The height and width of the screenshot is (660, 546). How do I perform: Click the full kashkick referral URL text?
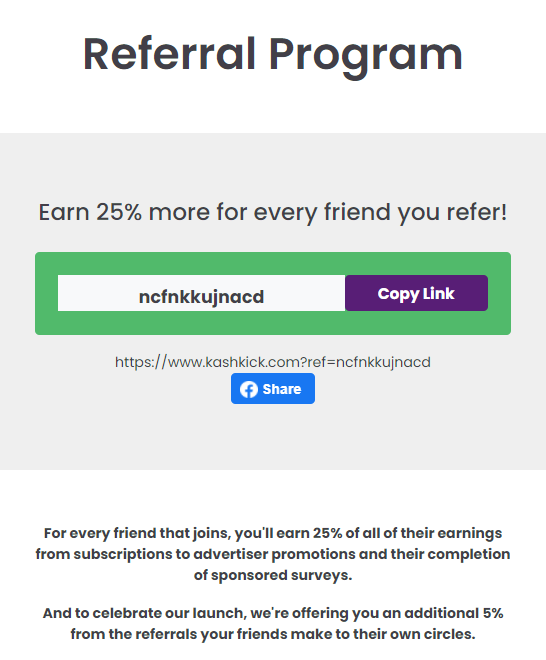(273, 362)
